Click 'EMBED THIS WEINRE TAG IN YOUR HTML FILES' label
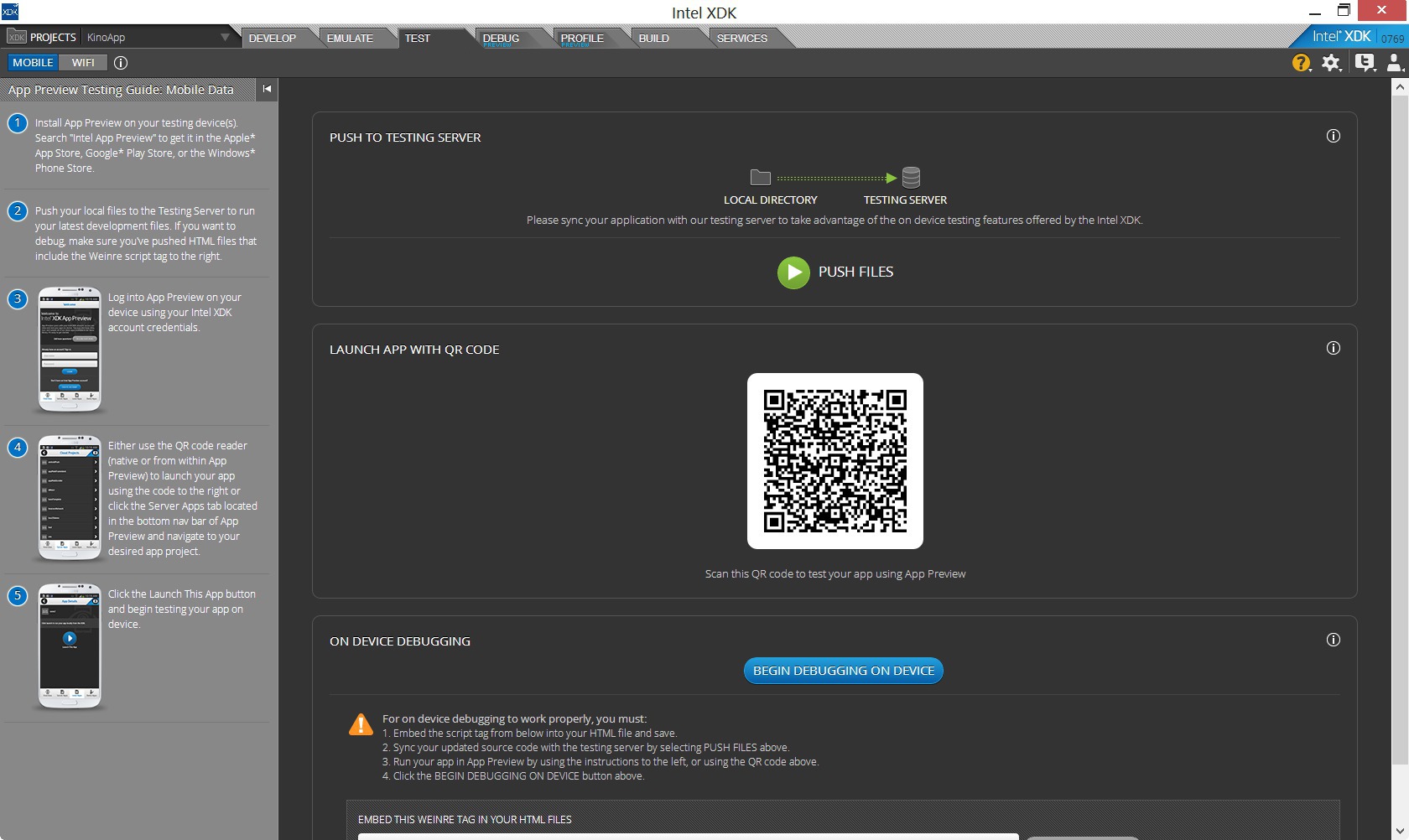This screenshot has height=840, width=1409. click(x=465, y=820)
